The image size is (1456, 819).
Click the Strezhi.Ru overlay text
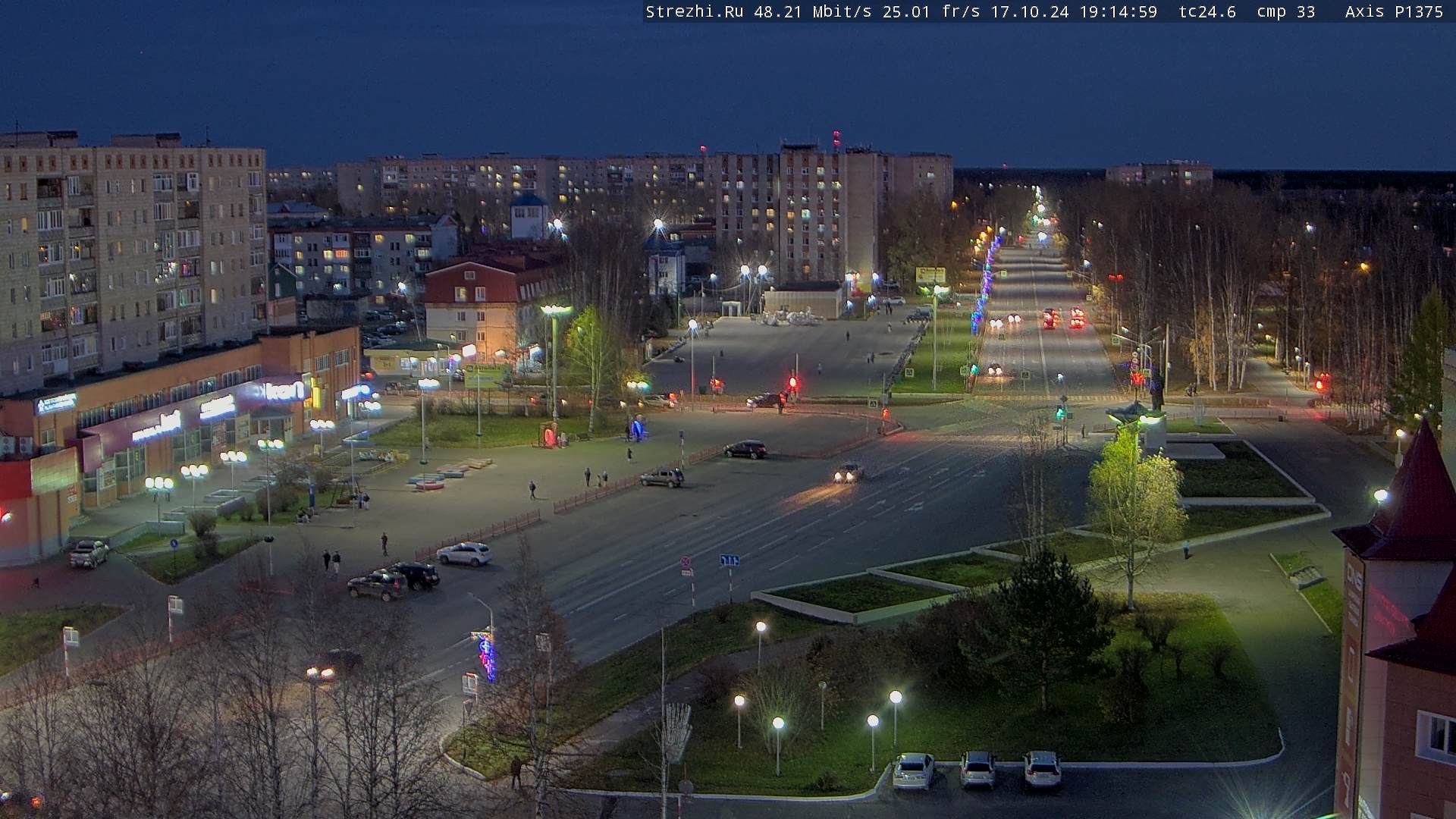coord(694,11)
